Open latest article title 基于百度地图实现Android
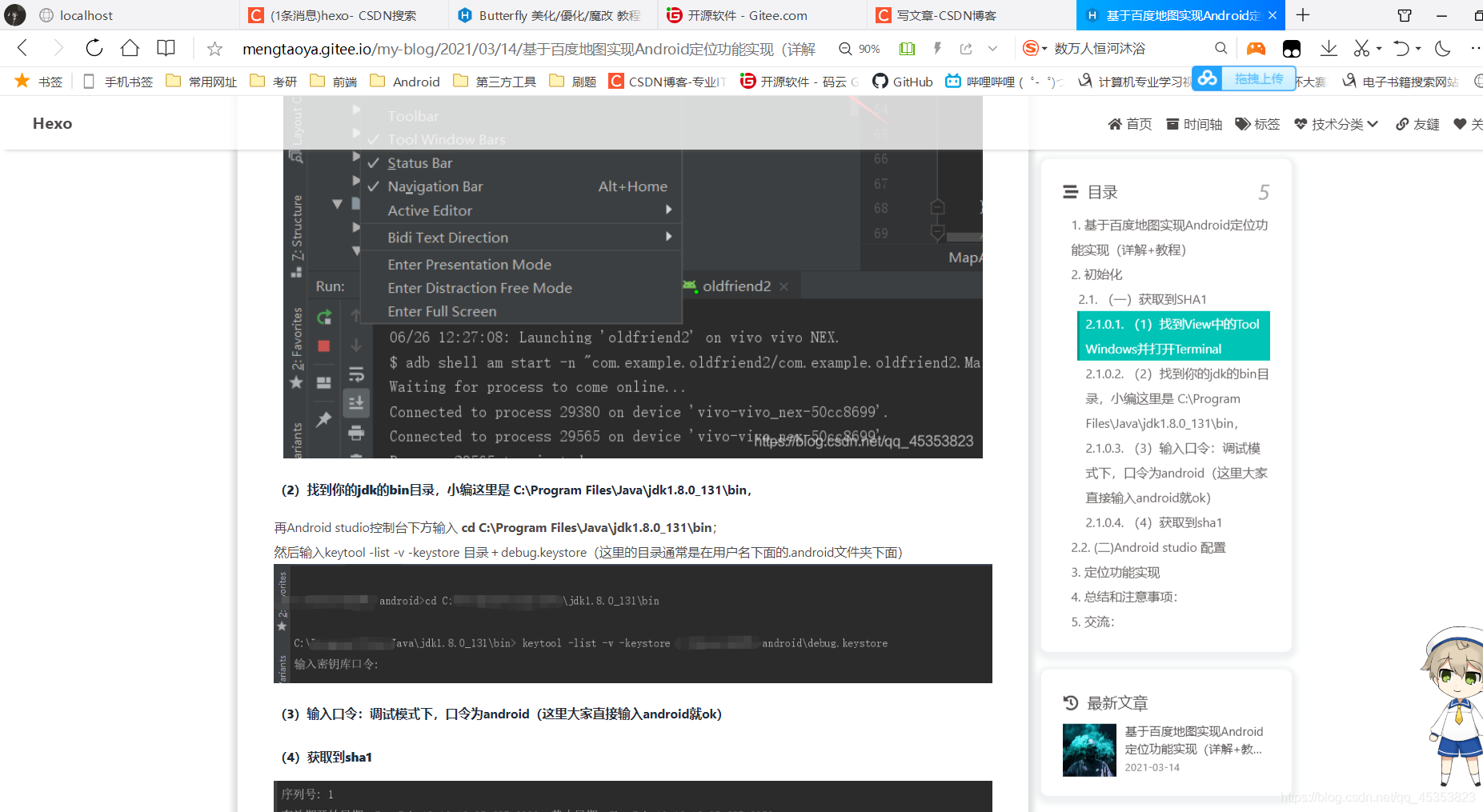This screenshot has height=812, width=1483. click(1193, 740)
